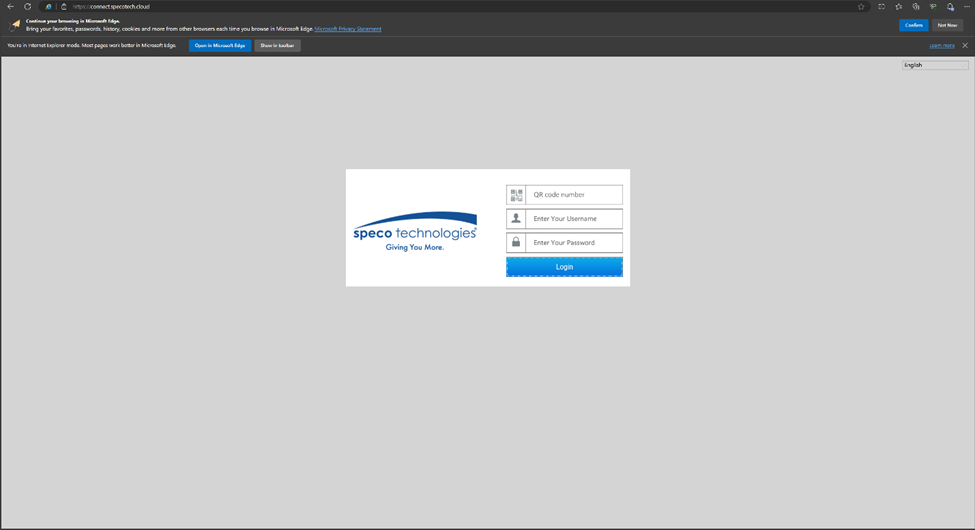Click the Show in toolbar button
The height and width of the screenshot is (530, 975).
(x=277, y=46)
